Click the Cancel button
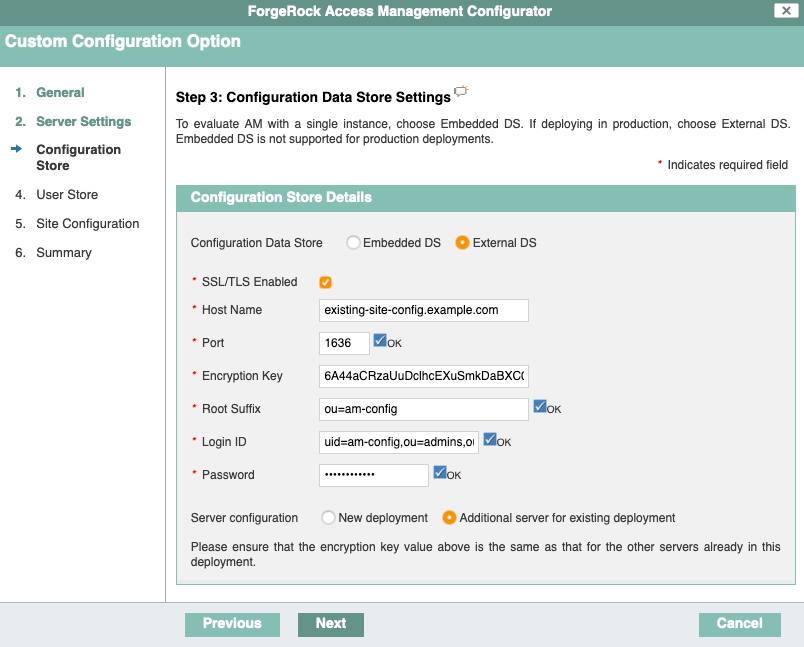The width and height of the screenshot is (804, 647). [x=739, y=624]
